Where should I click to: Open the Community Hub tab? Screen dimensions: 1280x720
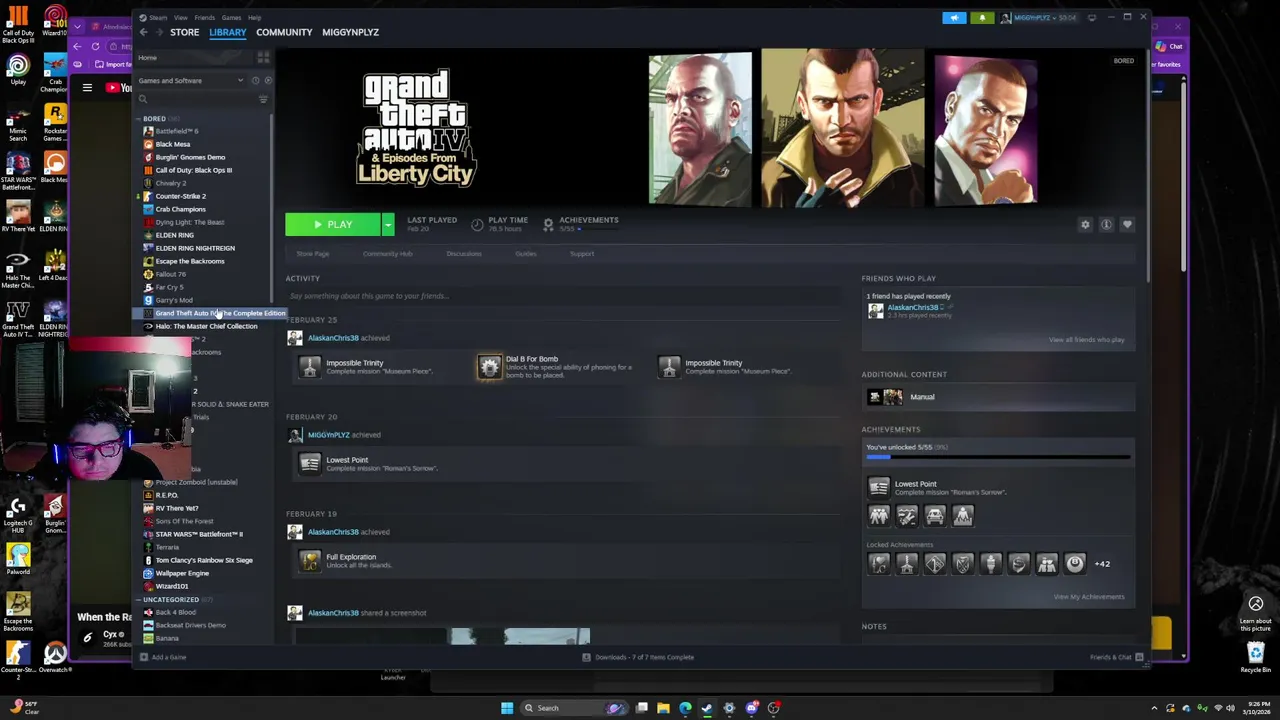pyautogui.click(x=388, y=254)
